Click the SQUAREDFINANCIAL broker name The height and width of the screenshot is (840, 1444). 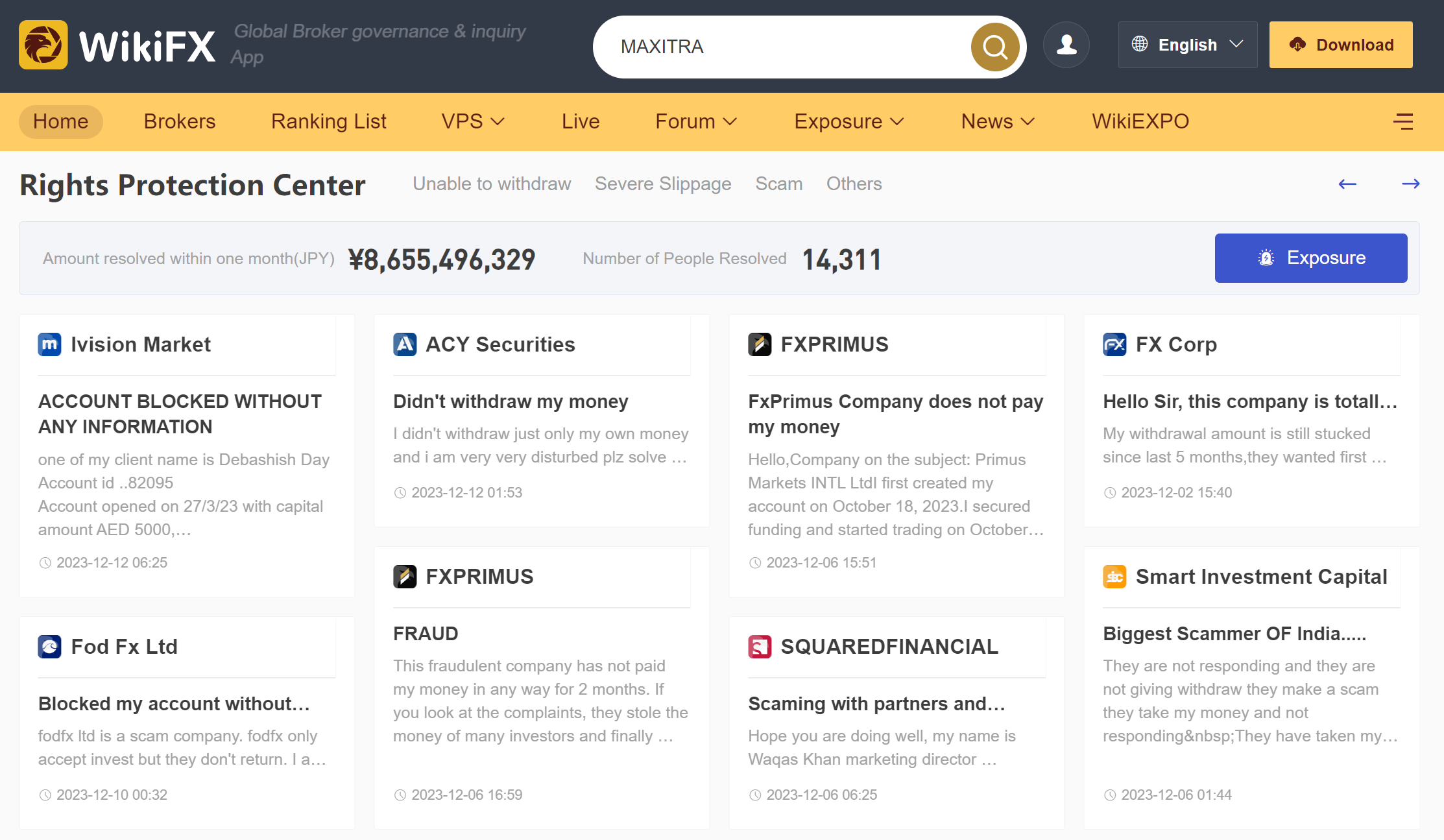point(889,647)
